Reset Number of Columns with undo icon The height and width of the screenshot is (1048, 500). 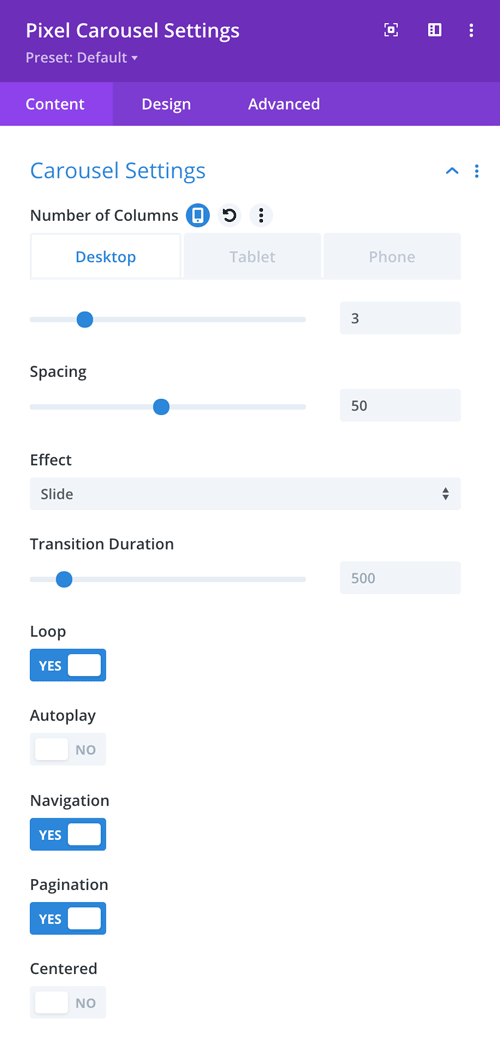click(x=229, y=215)
